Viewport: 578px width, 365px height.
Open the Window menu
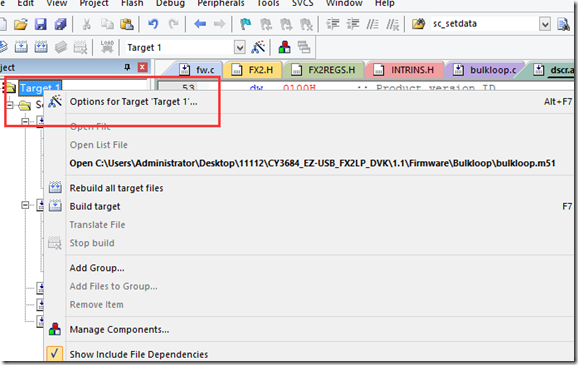tap(344, 3)
